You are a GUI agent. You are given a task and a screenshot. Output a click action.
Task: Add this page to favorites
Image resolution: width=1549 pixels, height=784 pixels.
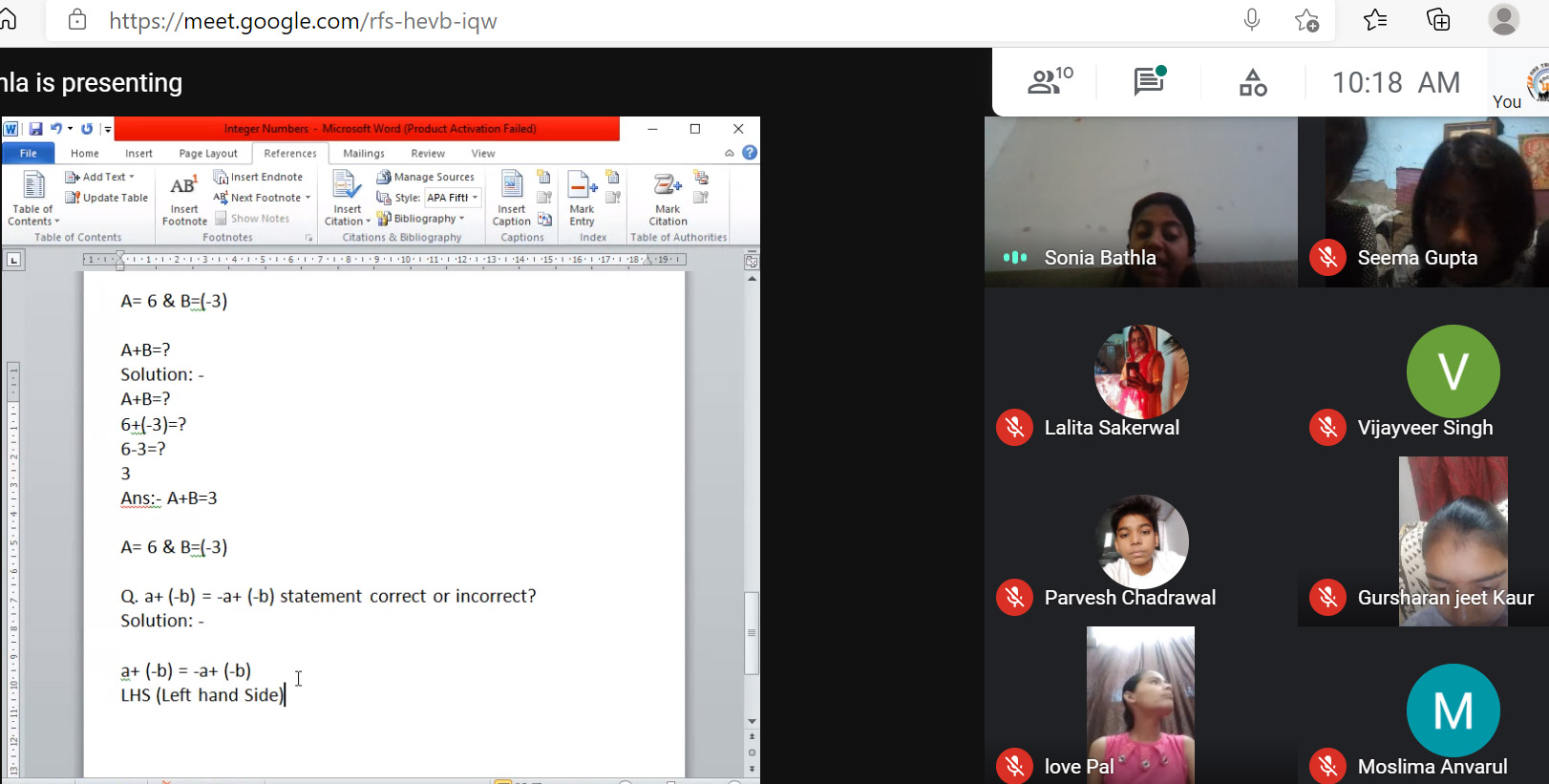(1306, 20)
